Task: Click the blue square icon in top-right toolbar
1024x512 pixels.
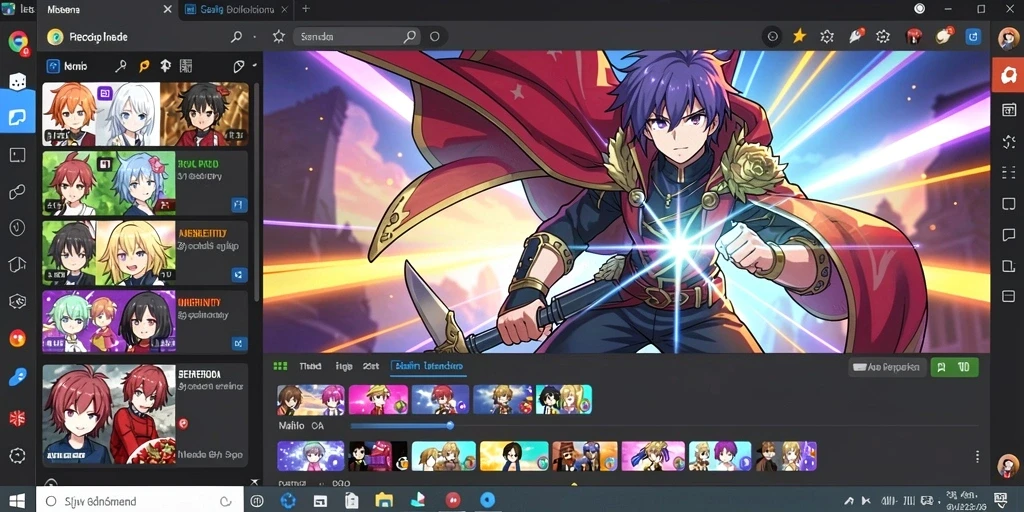Action: 974,37
